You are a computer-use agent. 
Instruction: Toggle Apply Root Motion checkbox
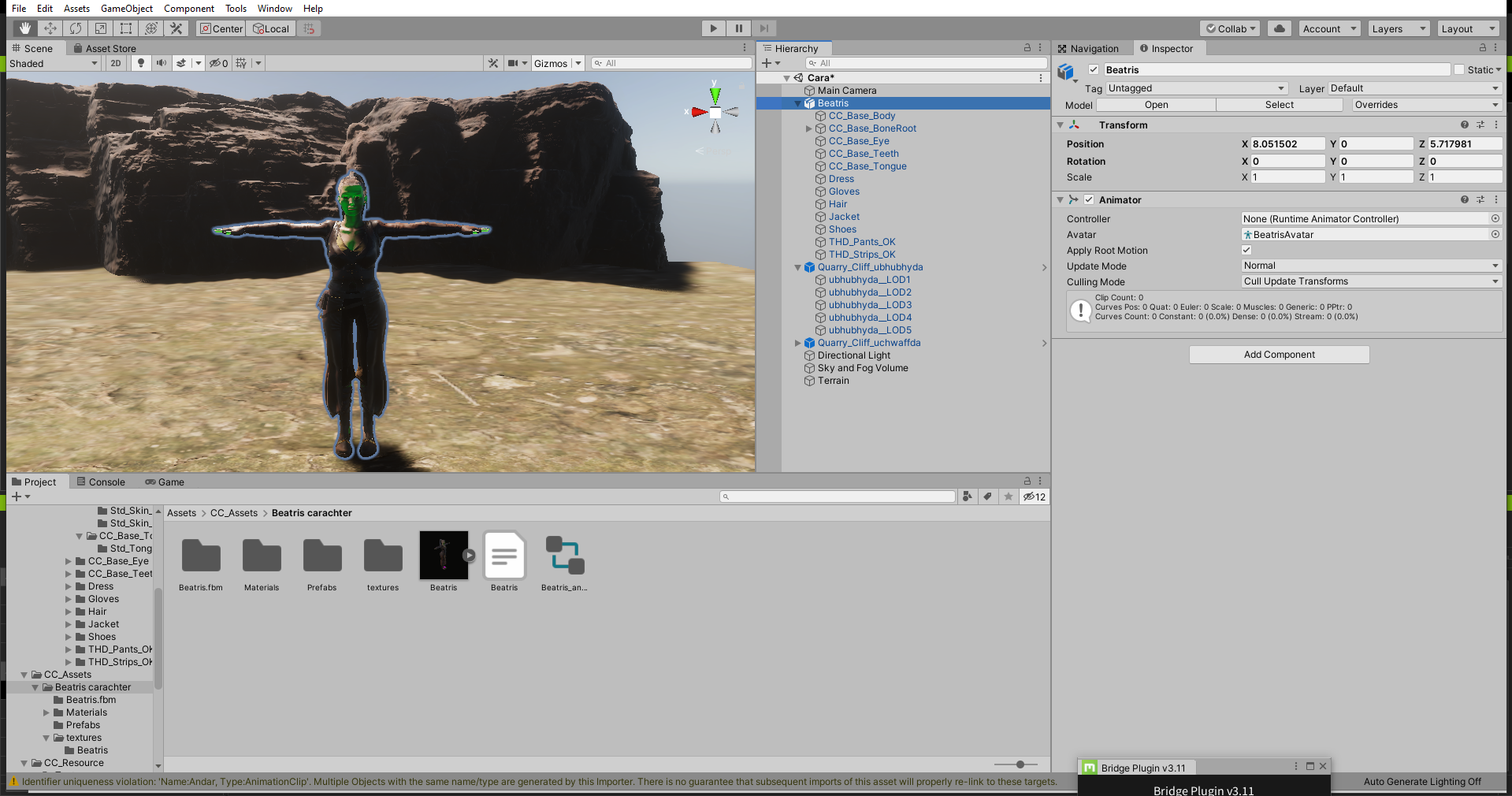point(1246,250)
